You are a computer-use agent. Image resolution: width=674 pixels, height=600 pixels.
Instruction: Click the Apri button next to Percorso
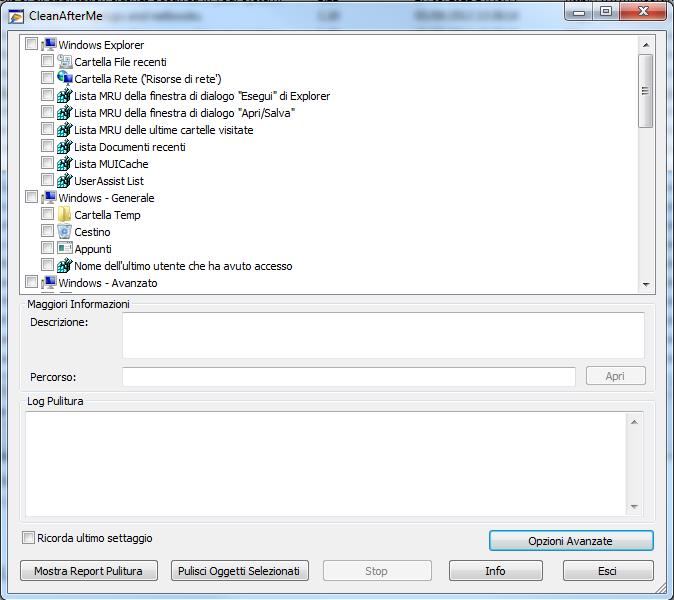pos(616,376)
